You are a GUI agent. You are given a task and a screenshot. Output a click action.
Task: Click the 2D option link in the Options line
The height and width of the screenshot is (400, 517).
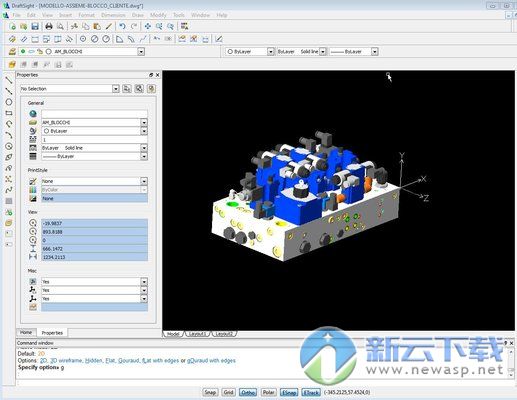(x=43, y=361)
